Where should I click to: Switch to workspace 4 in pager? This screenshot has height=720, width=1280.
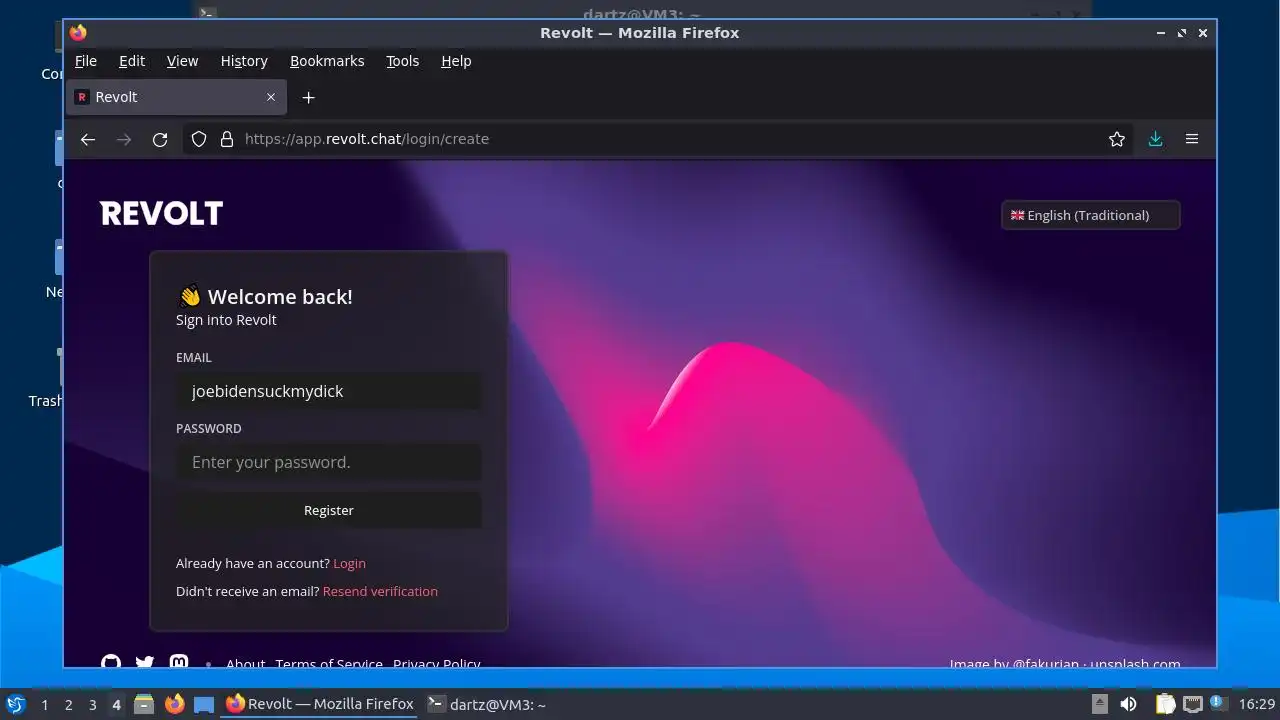(116, 704)
